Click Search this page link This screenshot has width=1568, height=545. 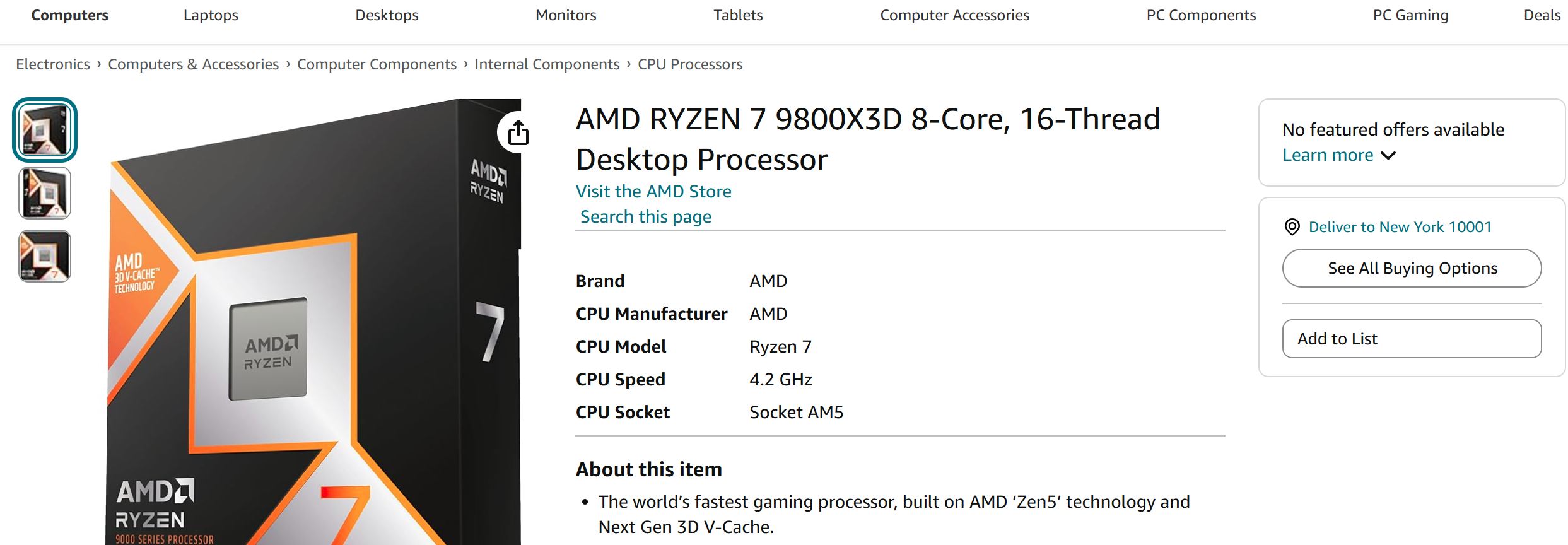pyautogui.click(x=646, y=217)
